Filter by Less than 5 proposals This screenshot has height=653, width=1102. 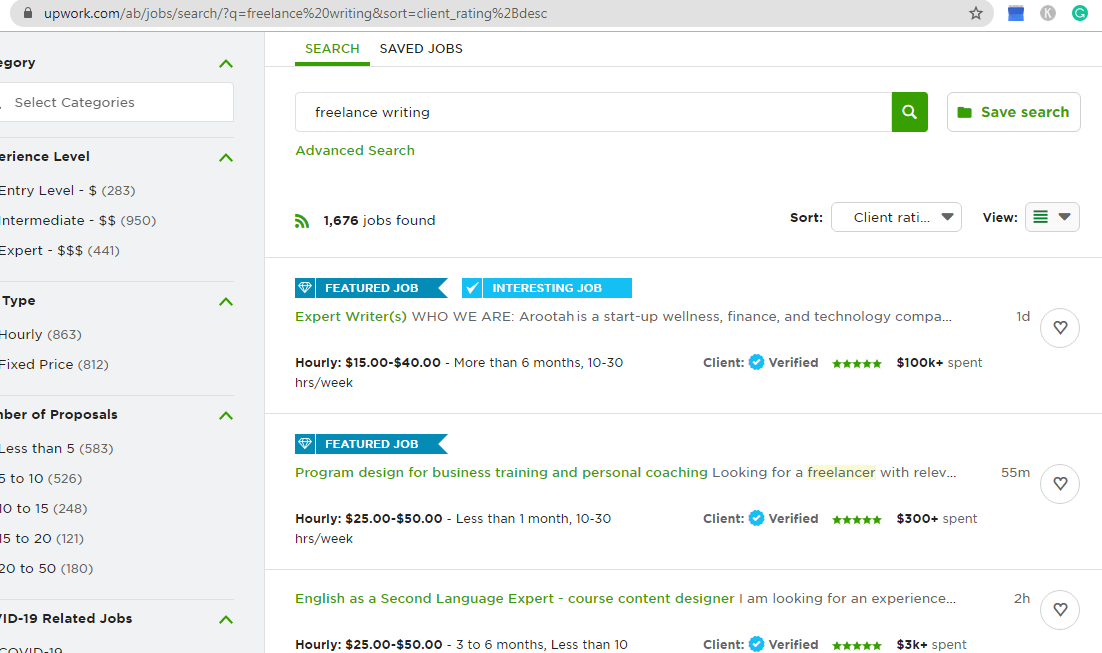(x=56, y=448)
